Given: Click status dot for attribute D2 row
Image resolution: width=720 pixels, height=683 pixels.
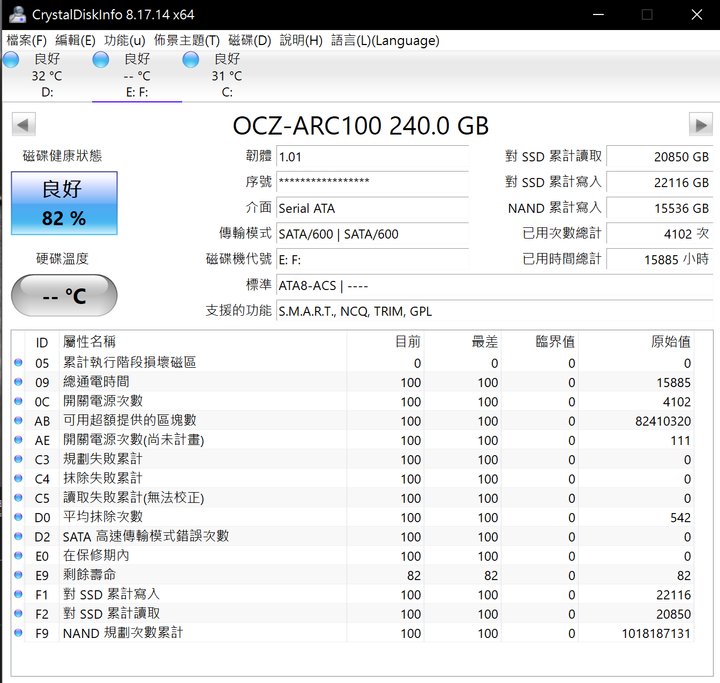Looking at the screenshot, I should tap(18, 536).
